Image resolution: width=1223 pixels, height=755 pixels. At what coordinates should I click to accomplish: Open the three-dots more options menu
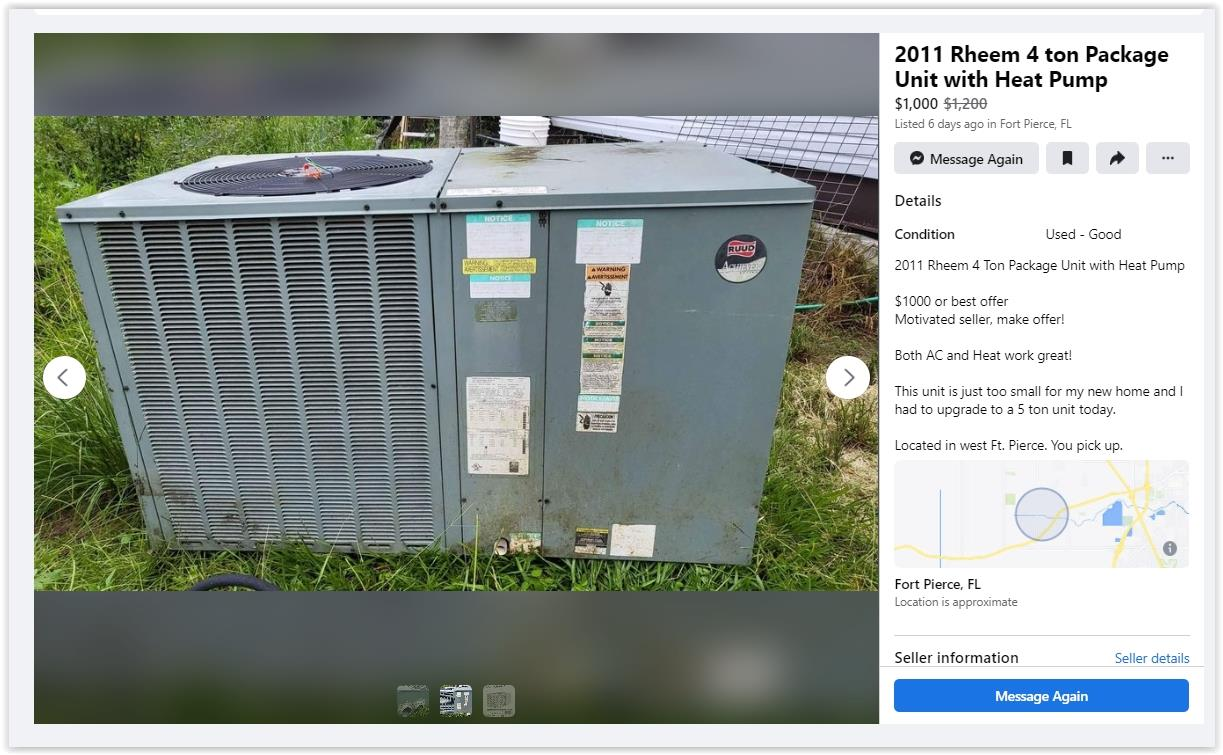coord(1168,158)
